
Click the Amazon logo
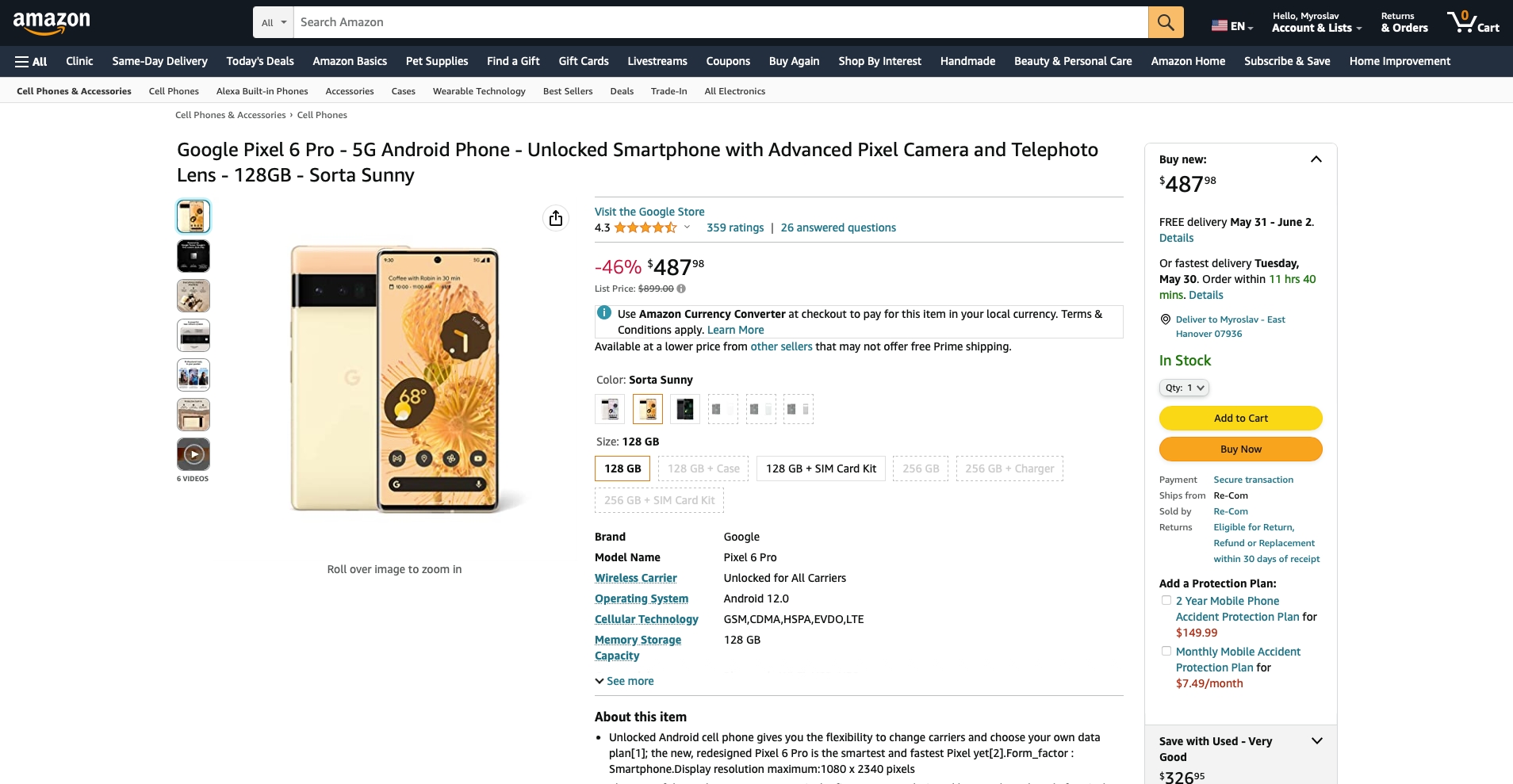tap(52, 22)
